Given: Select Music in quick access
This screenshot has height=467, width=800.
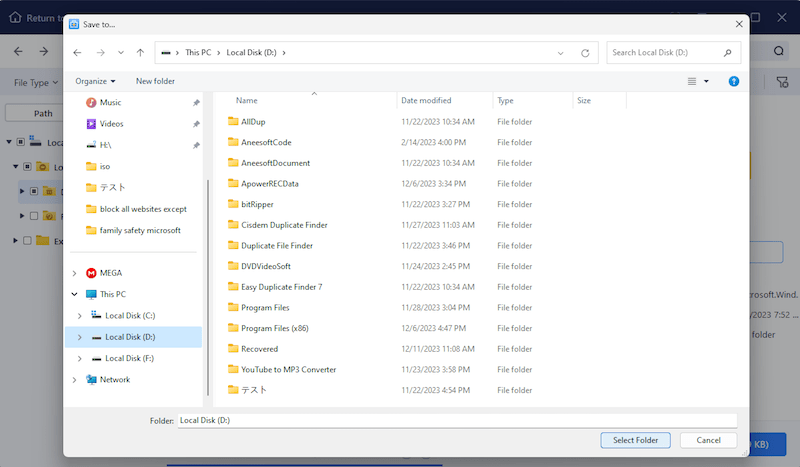Looking at the screenshot, I should click(x=105, y=103).
